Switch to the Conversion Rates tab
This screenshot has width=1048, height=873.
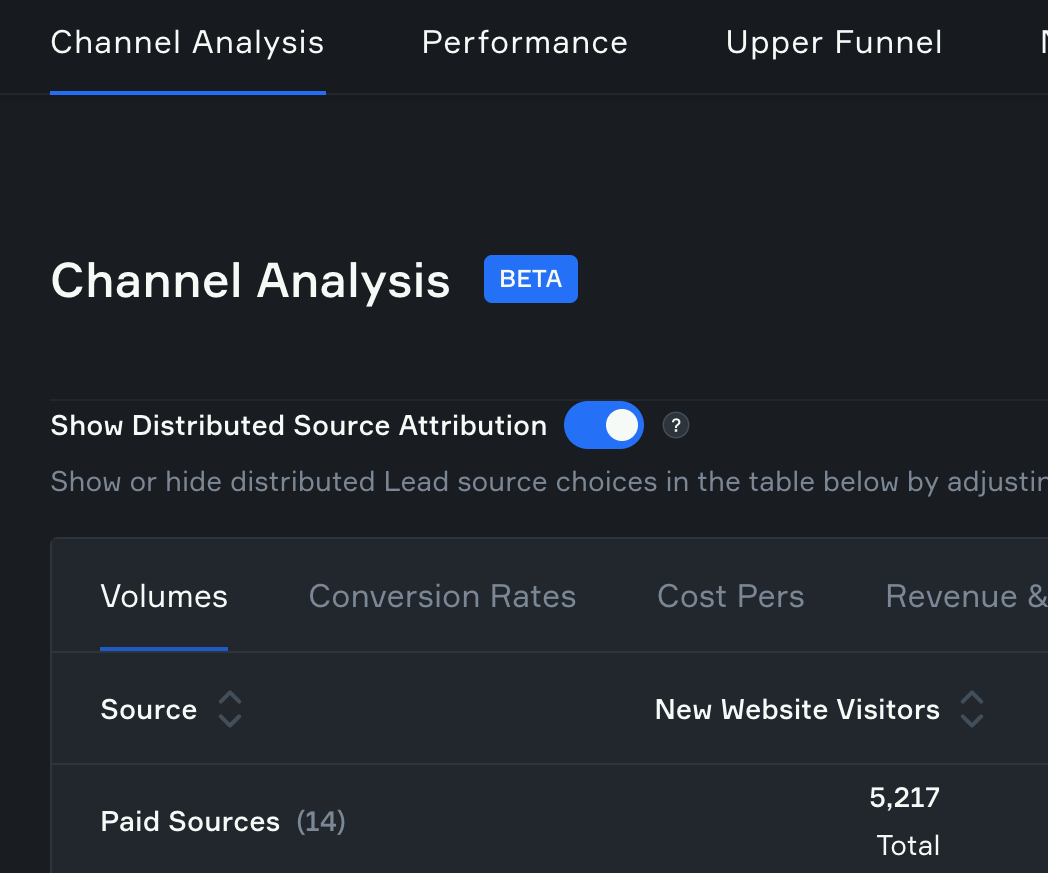click(x=443, y=596)
